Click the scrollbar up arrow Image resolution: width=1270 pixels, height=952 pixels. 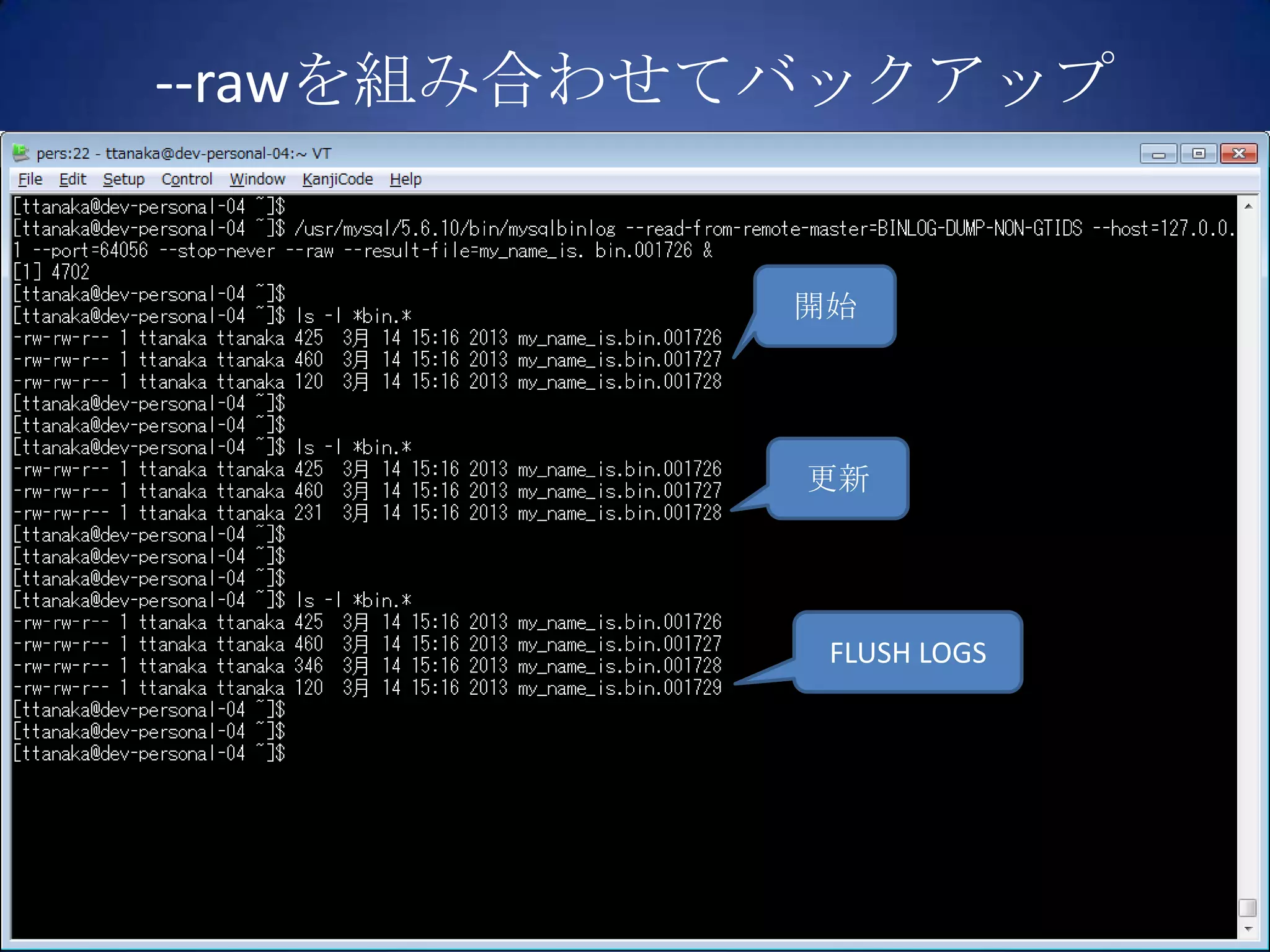point(1248,206)
